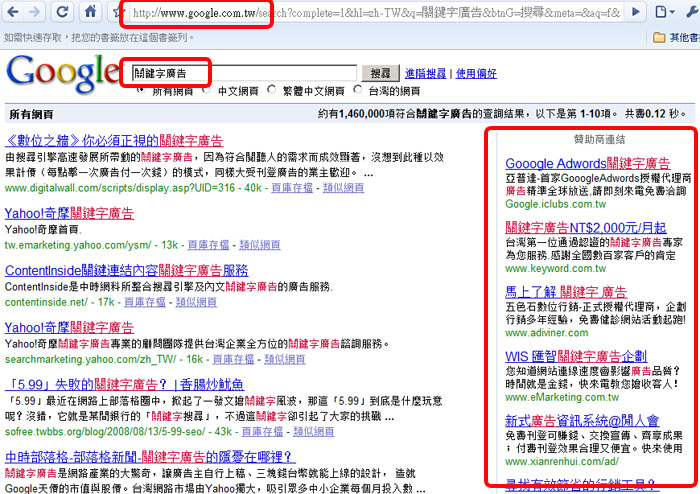
Task: Open similar pages for searchmarketing.yahoo.com result
Action: pyautogui.click(x=284, y=359)
